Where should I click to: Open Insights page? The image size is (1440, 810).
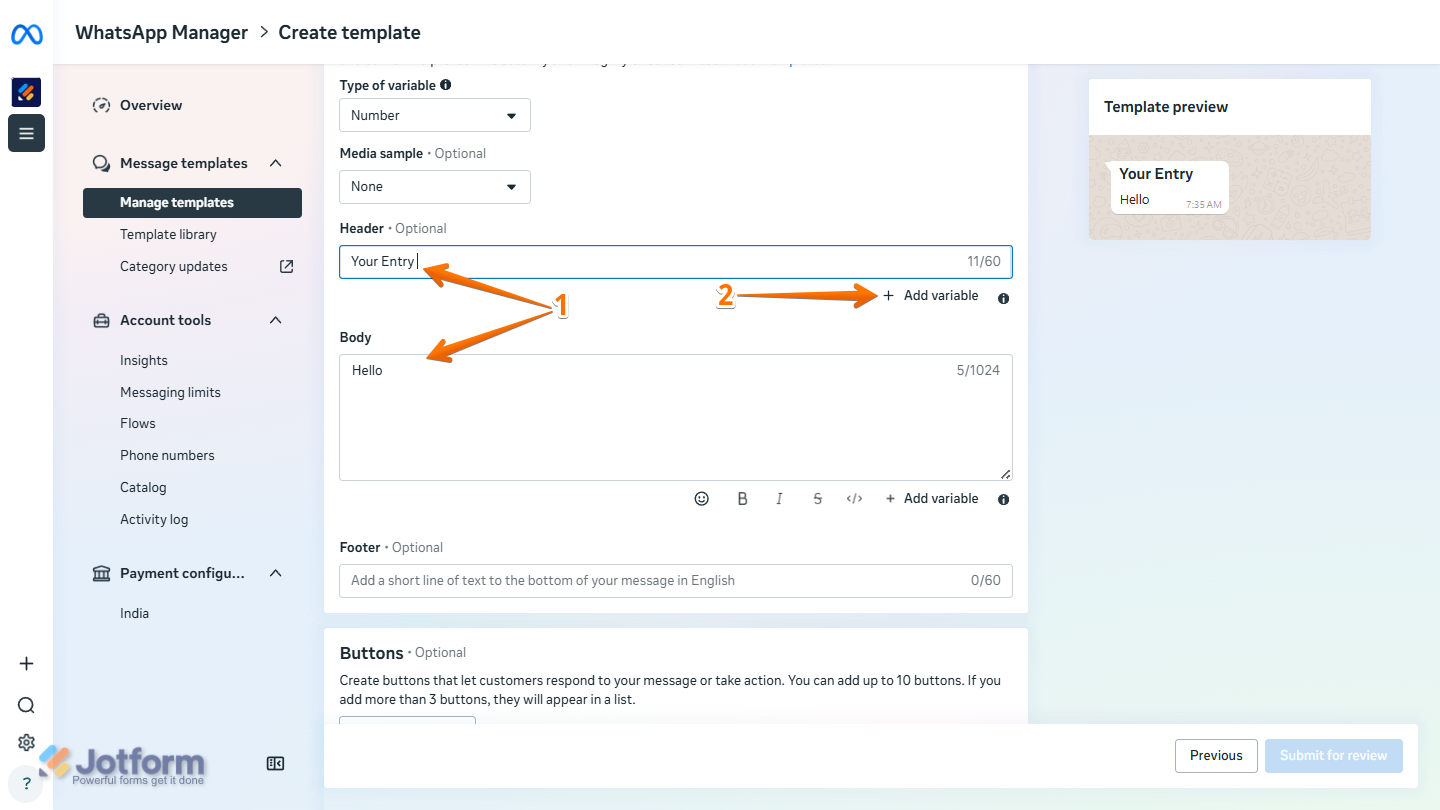click(x=144, y=360)
